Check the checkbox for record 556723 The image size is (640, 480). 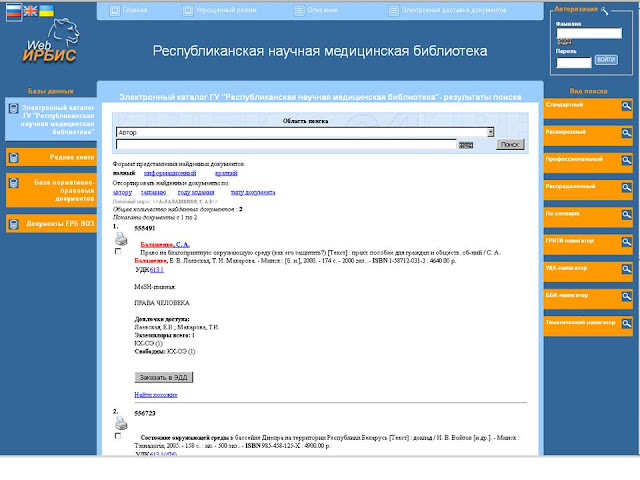pos(118,436)
